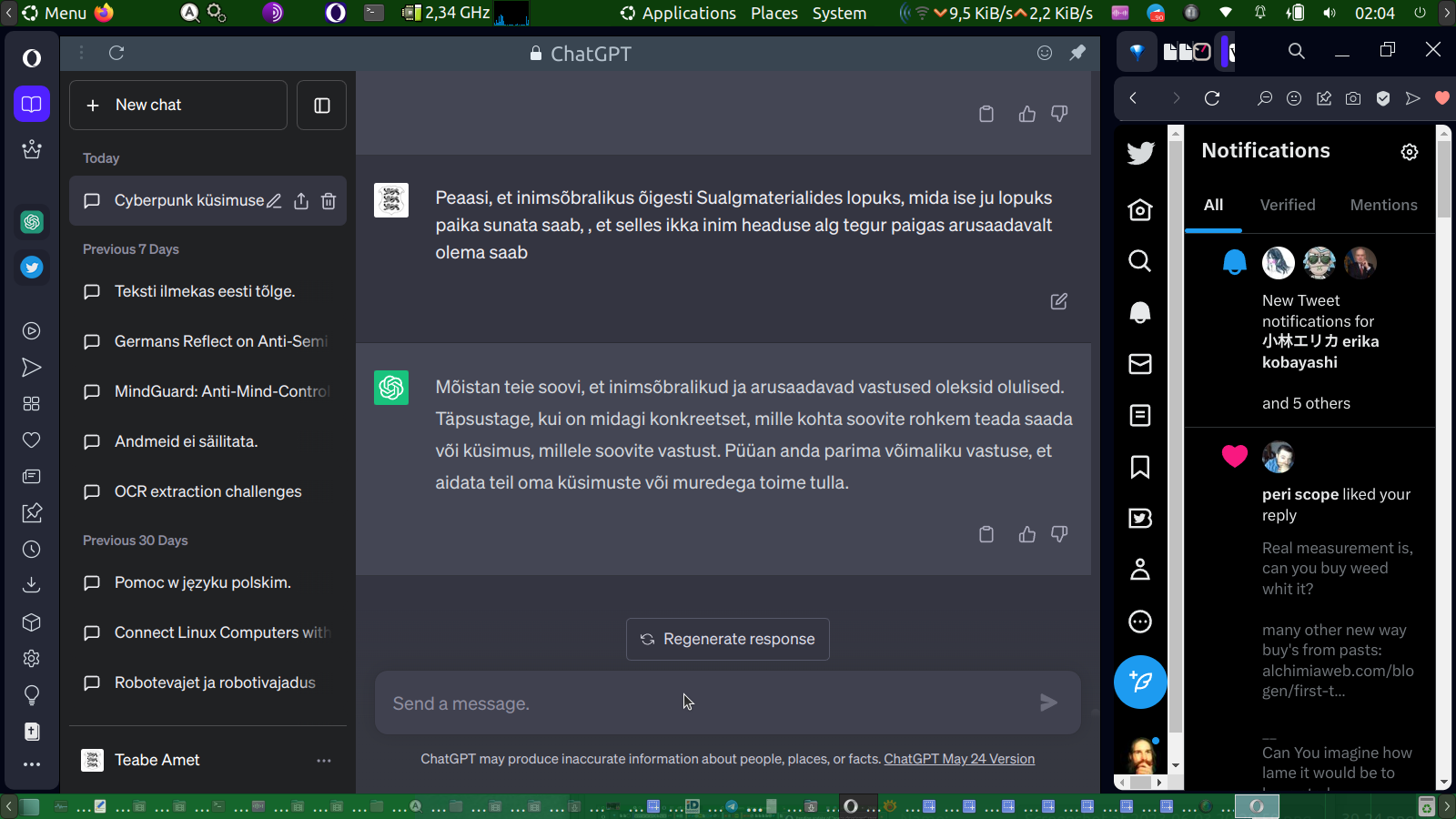Open Opera settings gear in the sidebar
The image size is (1456, 819).
[32, 658]
